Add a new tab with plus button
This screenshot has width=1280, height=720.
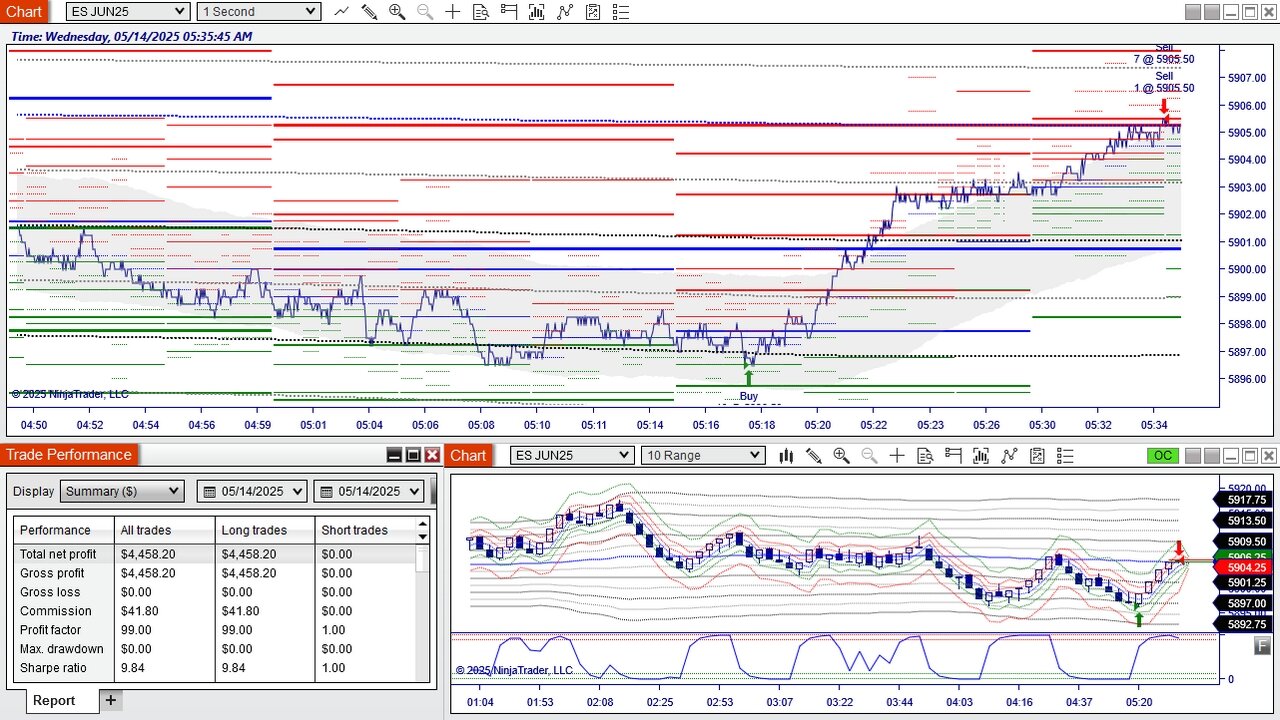click(x=110, y=700)
